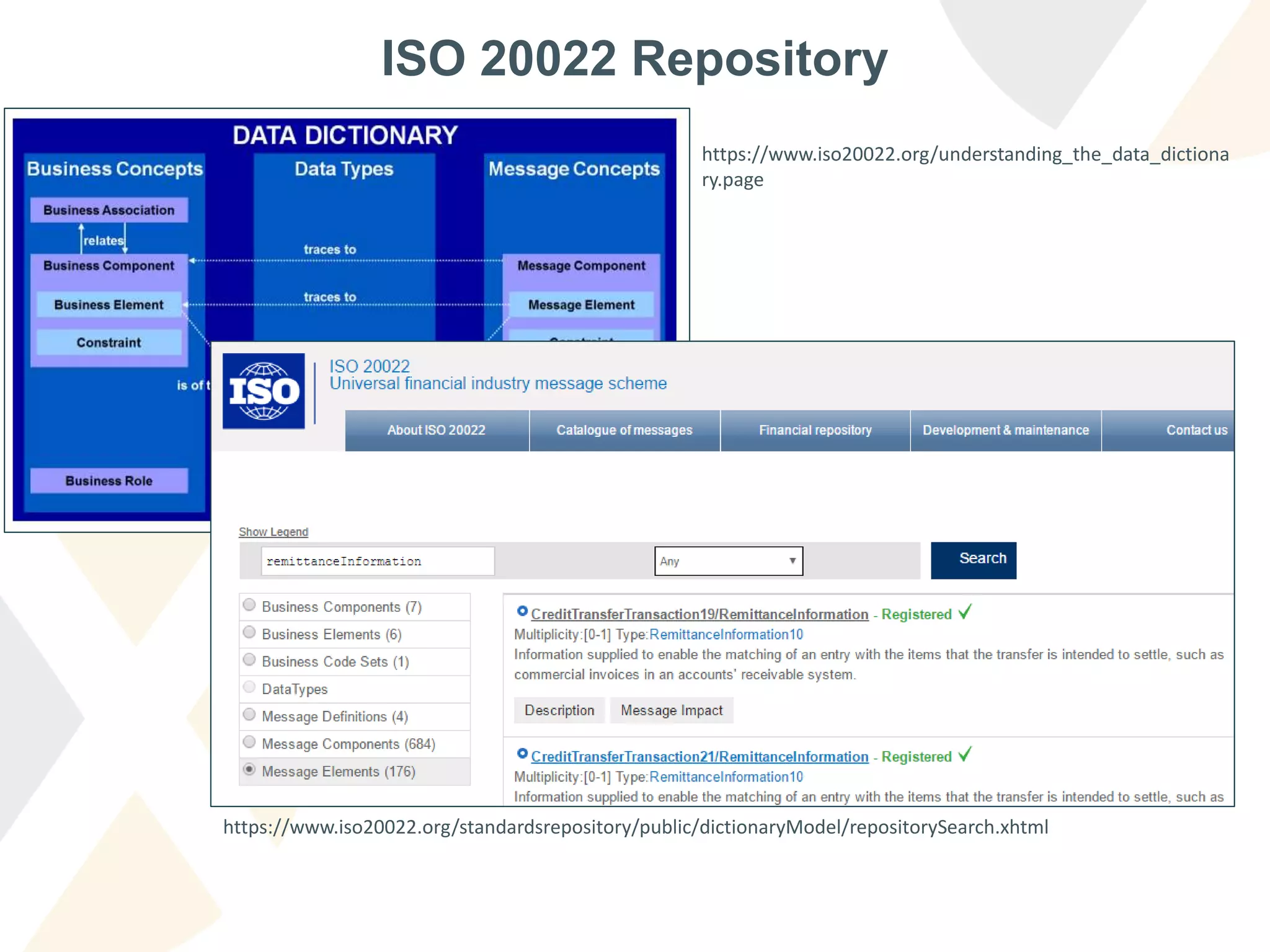Click the green checkmark beside CreditTransferTransaction19 Registered

point(964,612)
